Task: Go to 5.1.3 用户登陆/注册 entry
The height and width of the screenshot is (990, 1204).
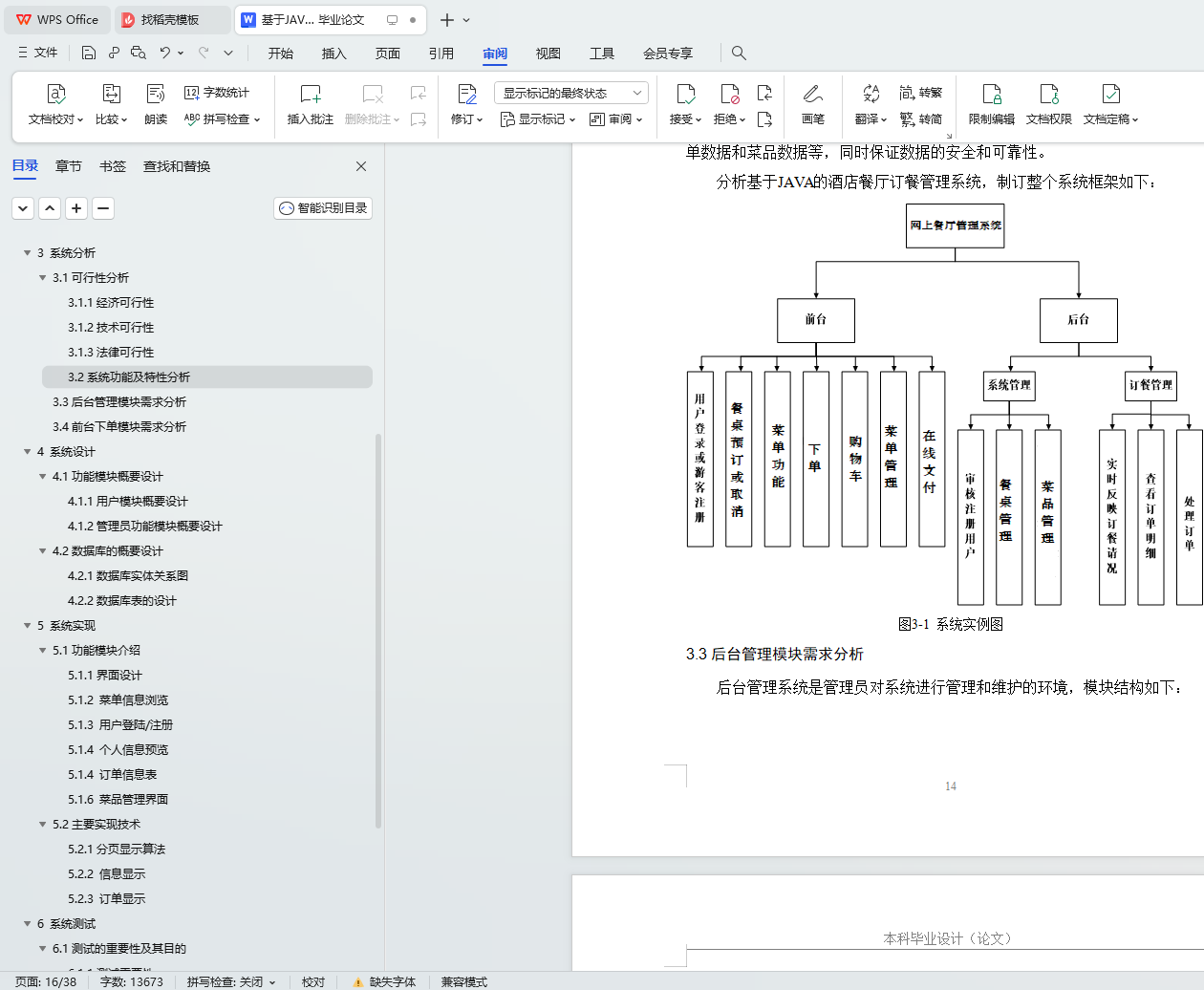Action: [120, 725]
